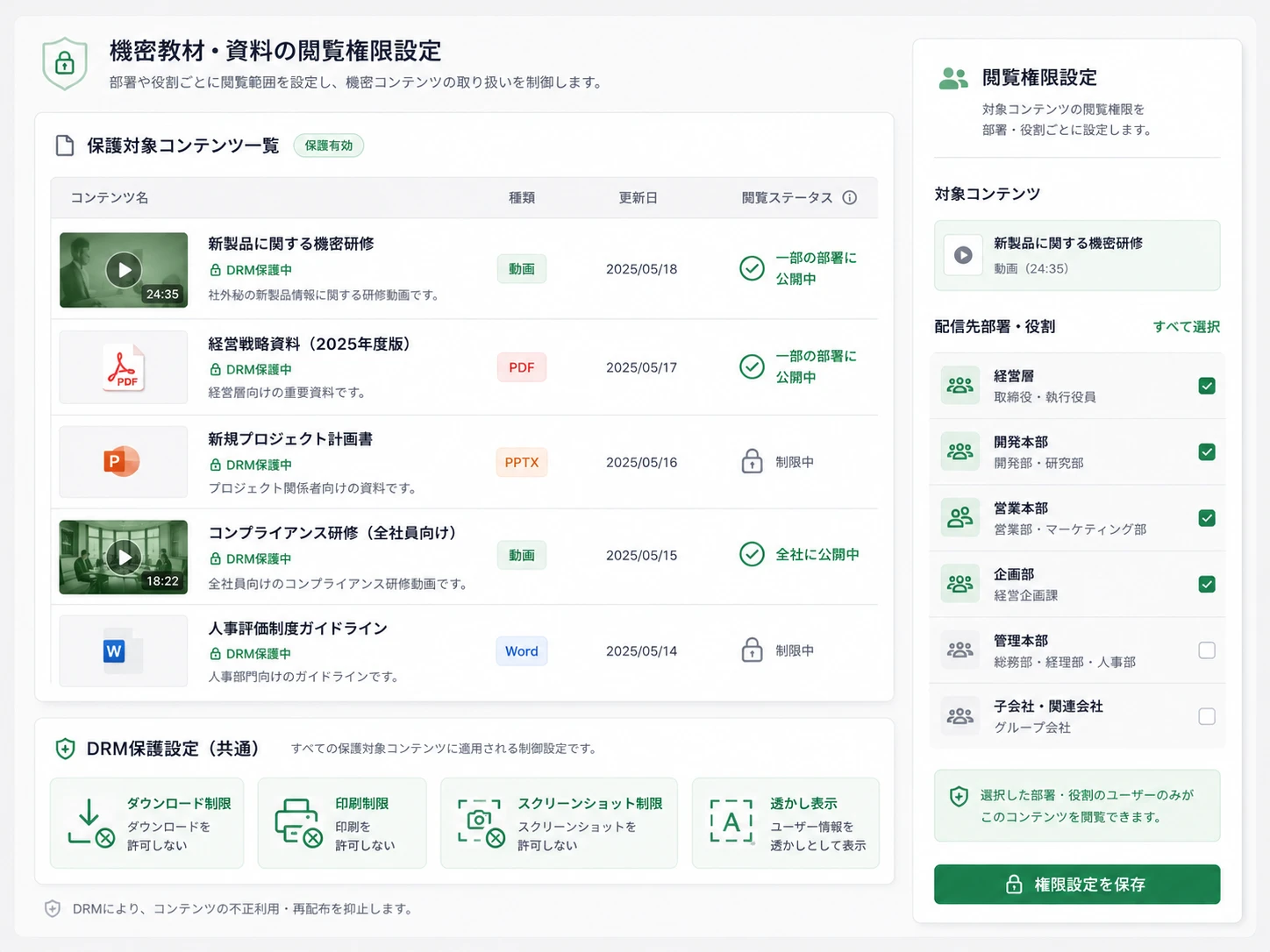1270x952 pixels.
Task: Click the play icon in 対象コンテンツ card
Action: point(963,255)
